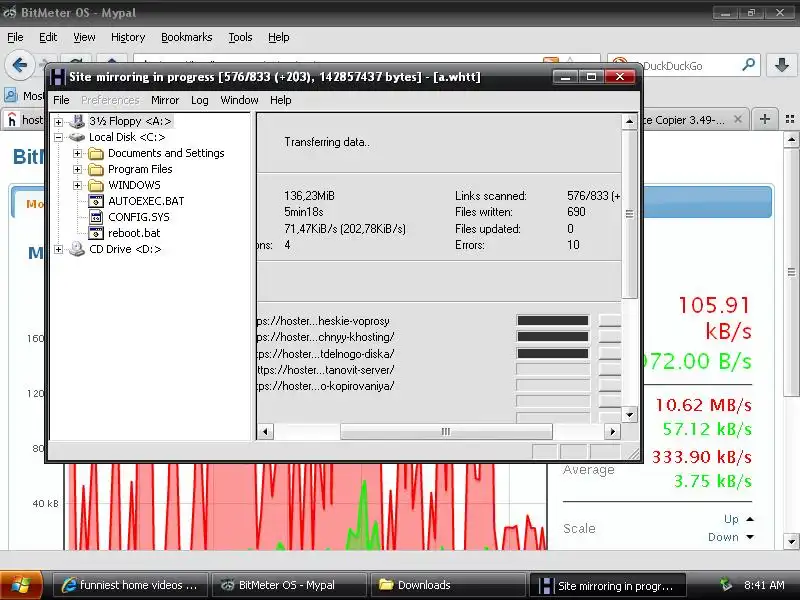Open the browser Downloads arrow button
This screenshot has width=800, height=600.
point(782,65)
